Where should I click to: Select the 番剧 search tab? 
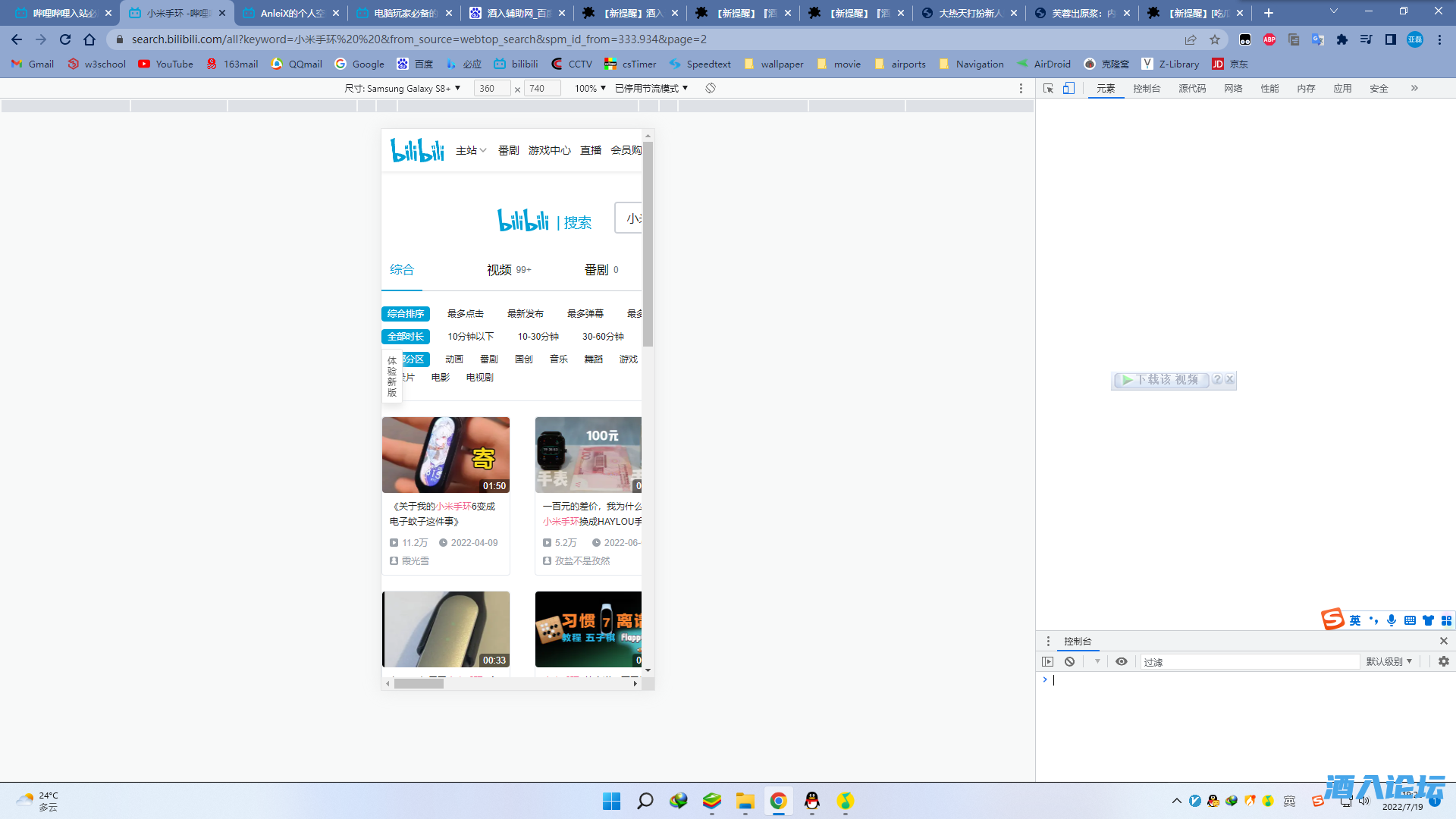601,269
